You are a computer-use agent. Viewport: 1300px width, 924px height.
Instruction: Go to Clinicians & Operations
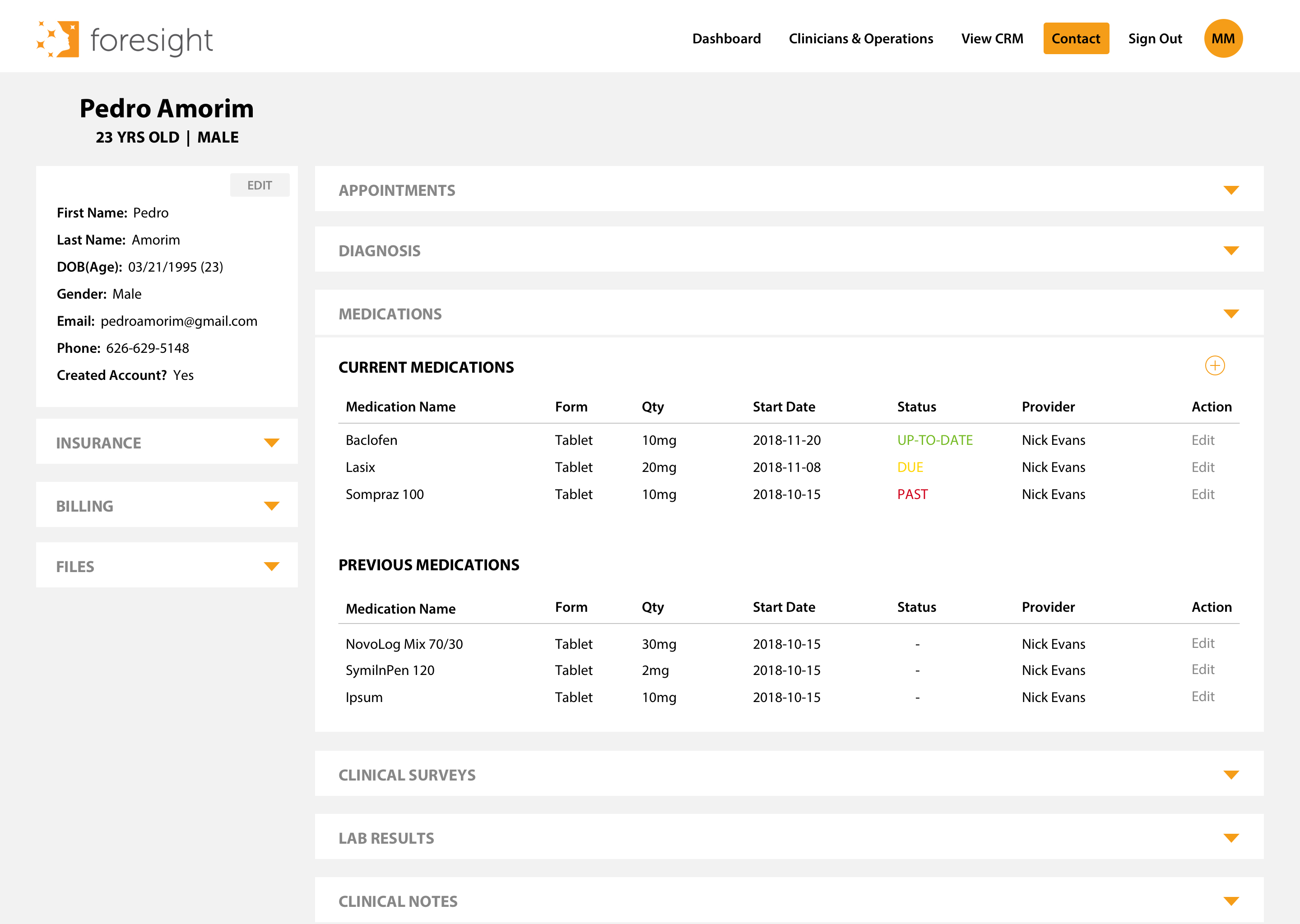click(860, 39)
